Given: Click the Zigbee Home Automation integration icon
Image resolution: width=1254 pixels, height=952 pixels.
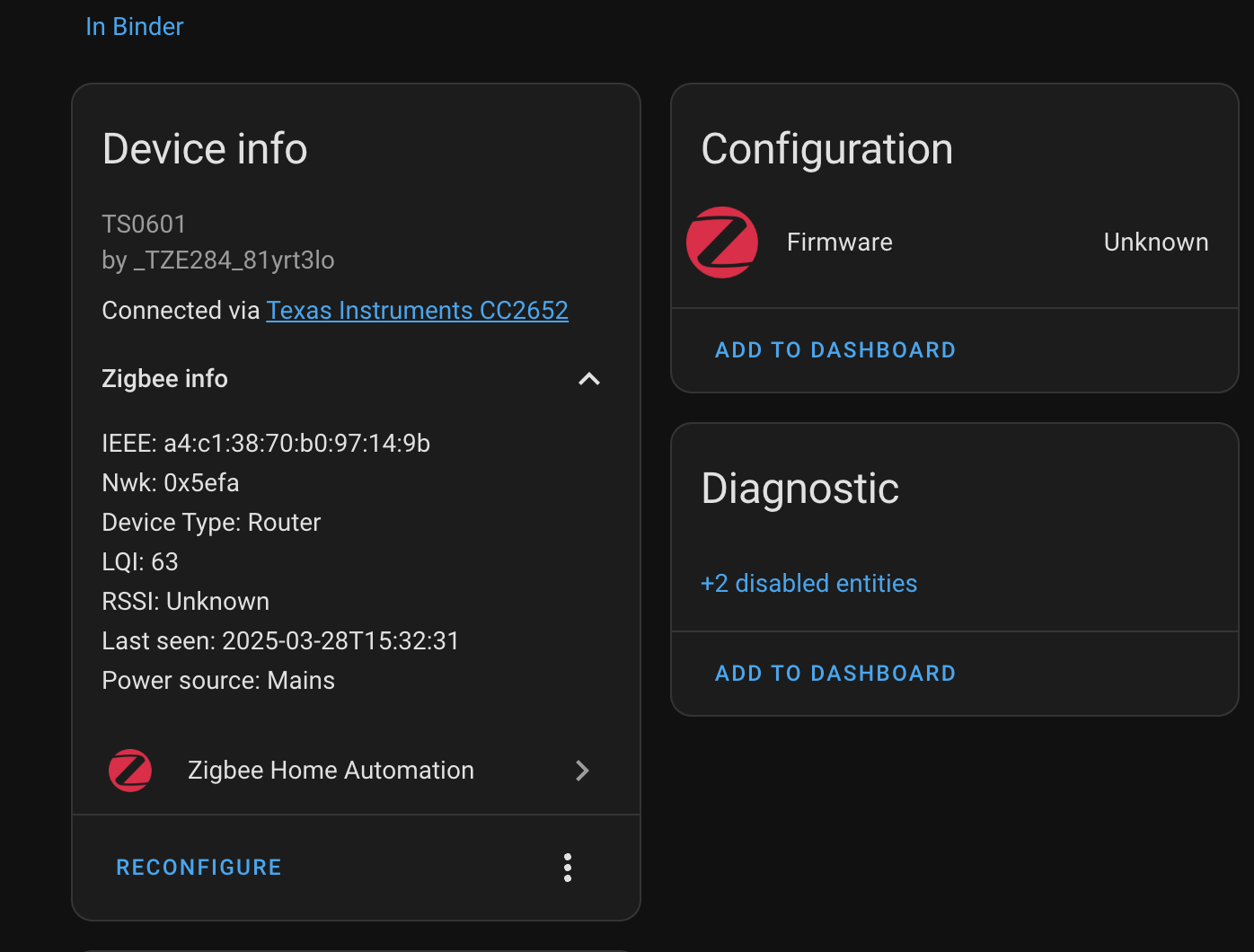Looking at the screenshot, I should 129,770.
